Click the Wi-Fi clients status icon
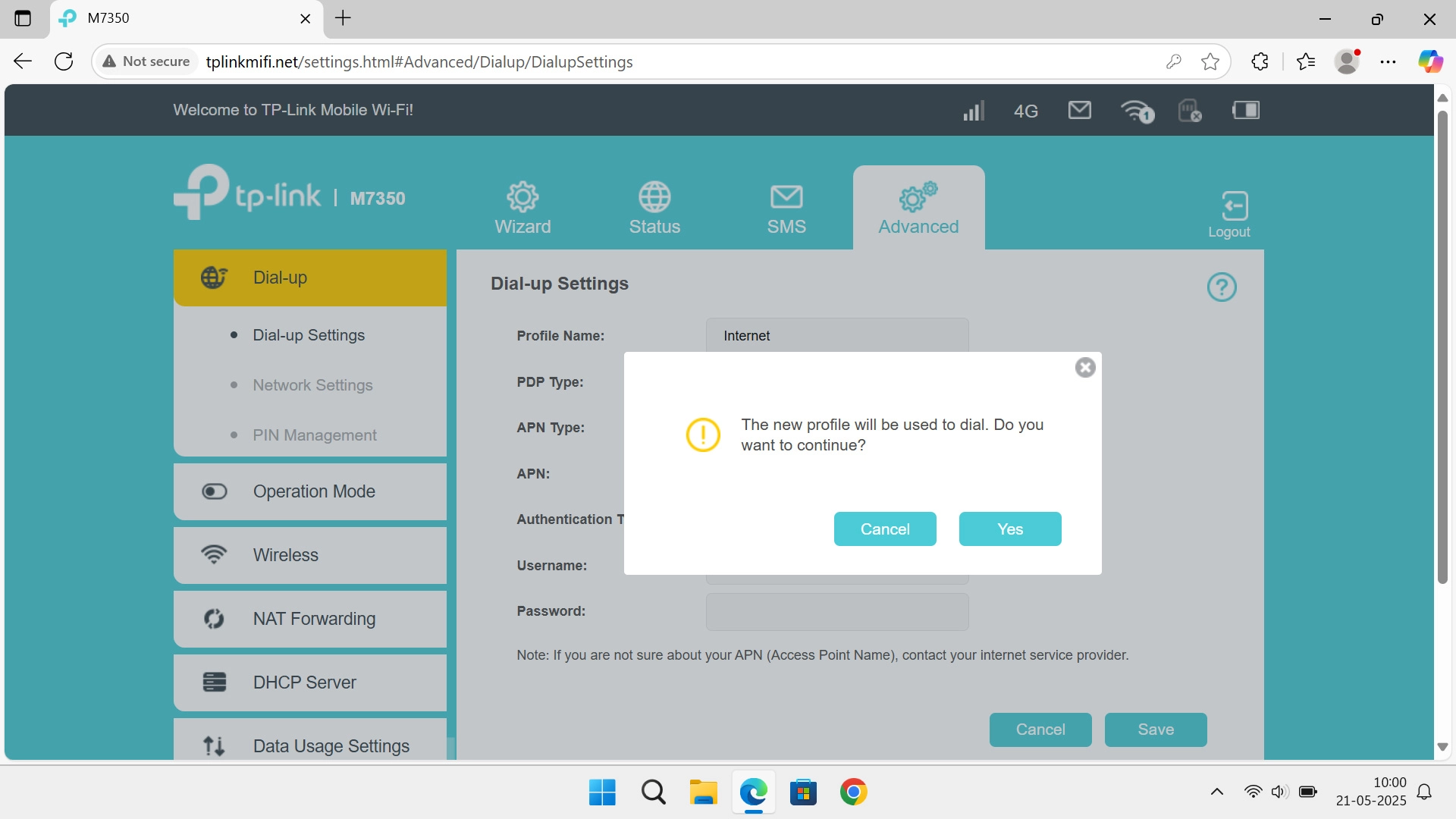 click(x=1136, y=111)
